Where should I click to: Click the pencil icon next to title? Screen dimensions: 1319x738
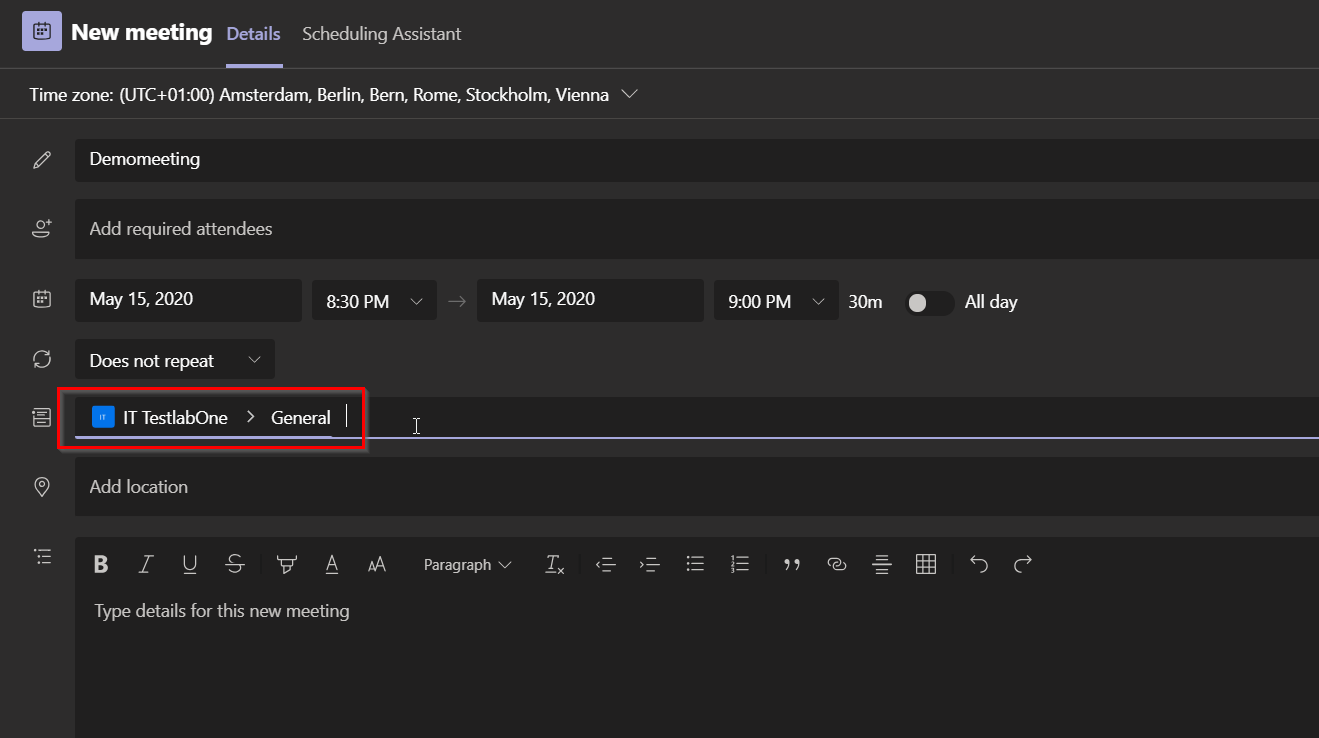click(x=42, y=160)
